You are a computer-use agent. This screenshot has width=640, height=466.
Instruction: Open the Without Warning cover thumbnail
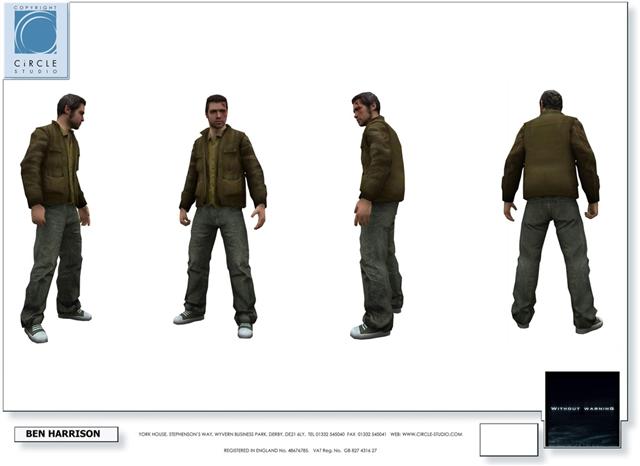[x=582, y=409]
